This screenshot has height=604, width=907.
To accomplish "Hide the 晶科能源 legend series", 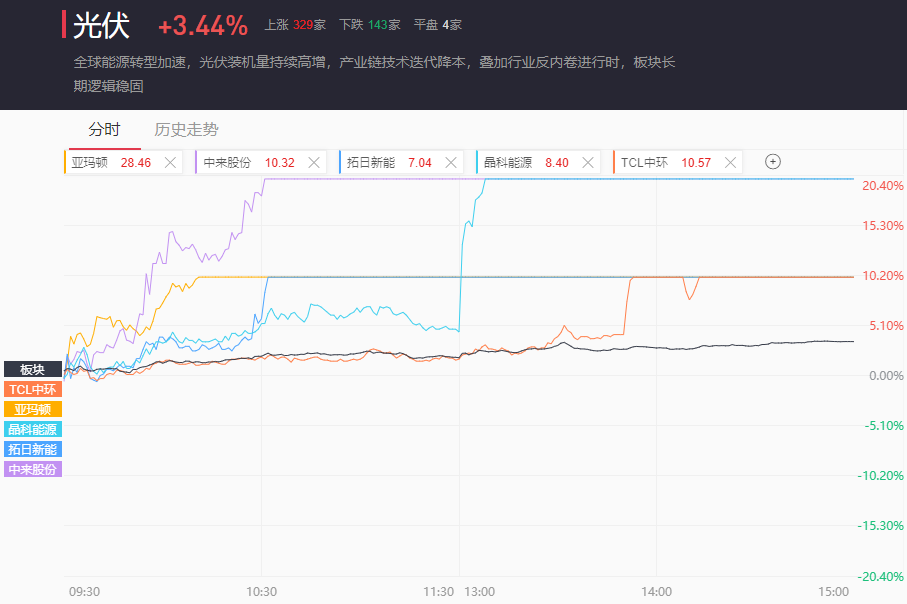I will 33,429.
